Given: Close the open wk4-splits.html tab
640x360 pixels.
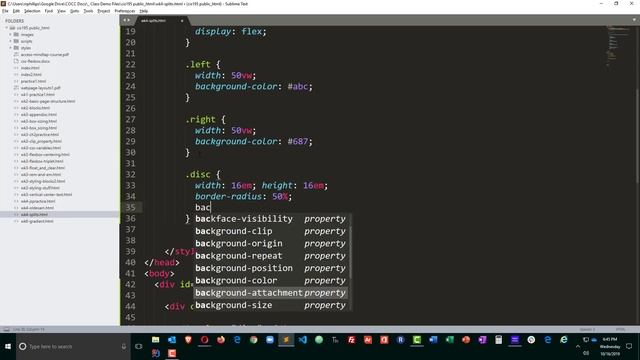Looking at the screenshot, I should 182,20.
